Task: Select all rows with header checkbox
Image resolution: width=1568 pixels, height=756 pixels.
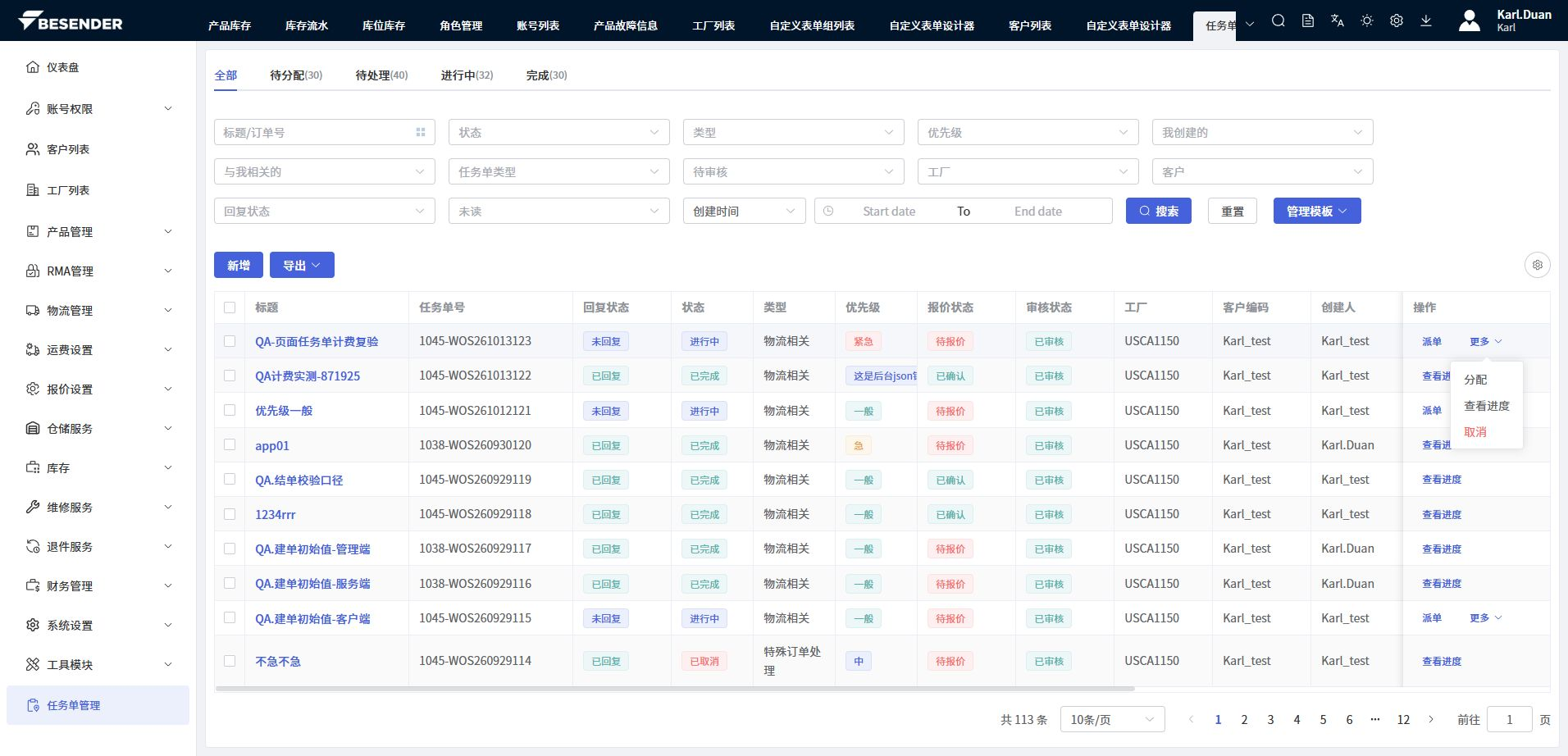Action: tap(230, 307)
